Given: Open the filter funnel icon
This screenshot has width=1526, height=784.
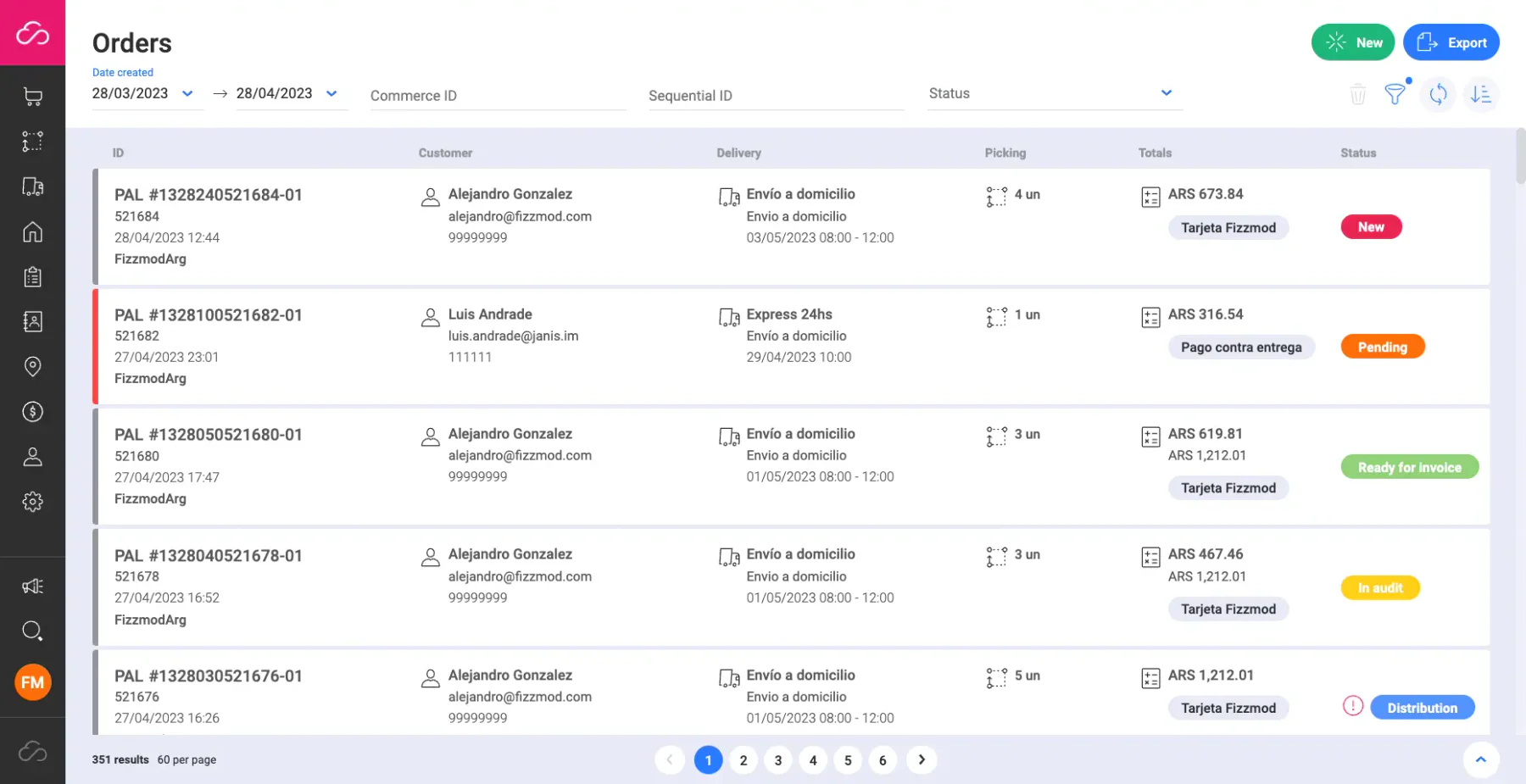Looking at the screenshot, I should 1395,94.
